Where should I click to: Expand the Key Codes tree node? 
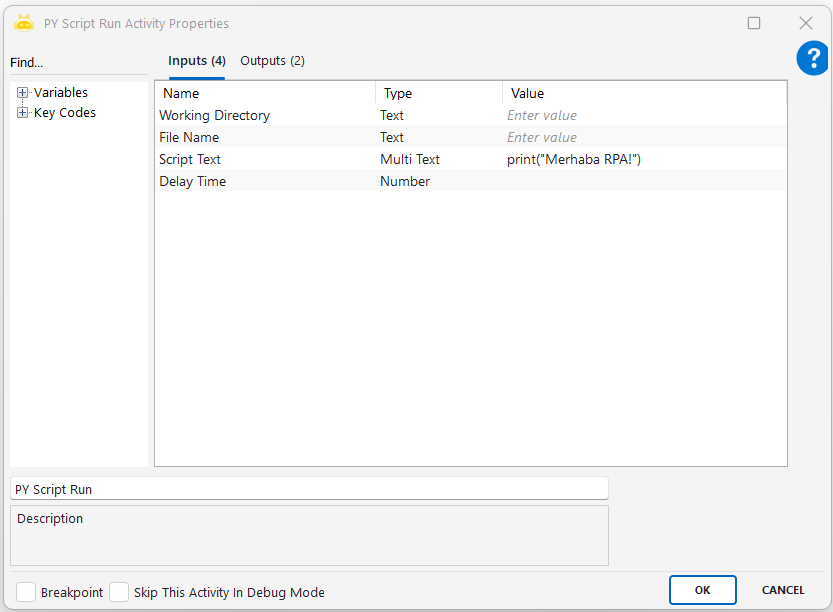point(23,113)
